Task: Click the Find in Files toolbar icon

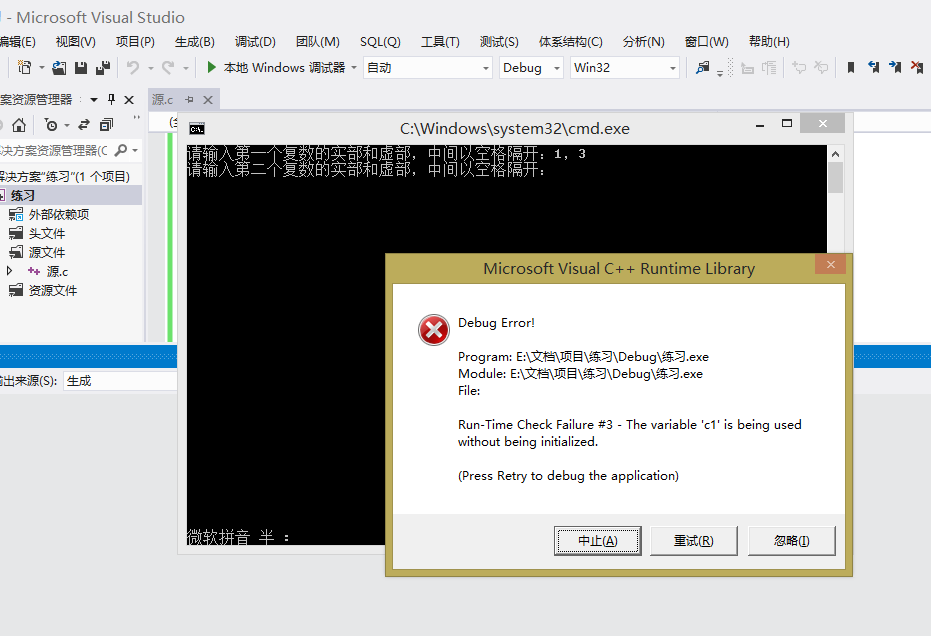Action: click(x=702, y=68)
